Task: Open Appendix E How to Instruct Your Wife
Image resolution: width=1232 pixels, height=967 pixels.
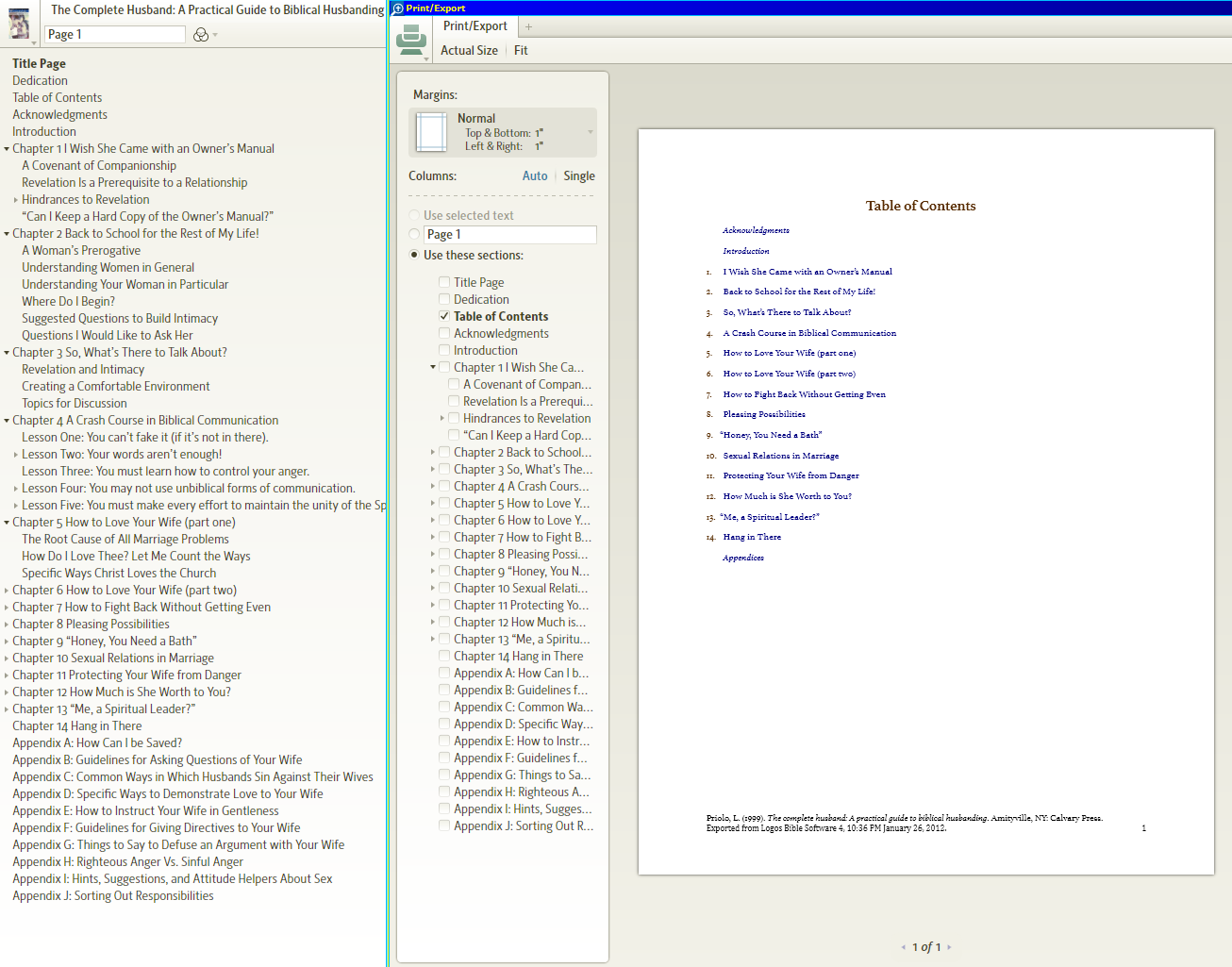Action: pos(145,811)
